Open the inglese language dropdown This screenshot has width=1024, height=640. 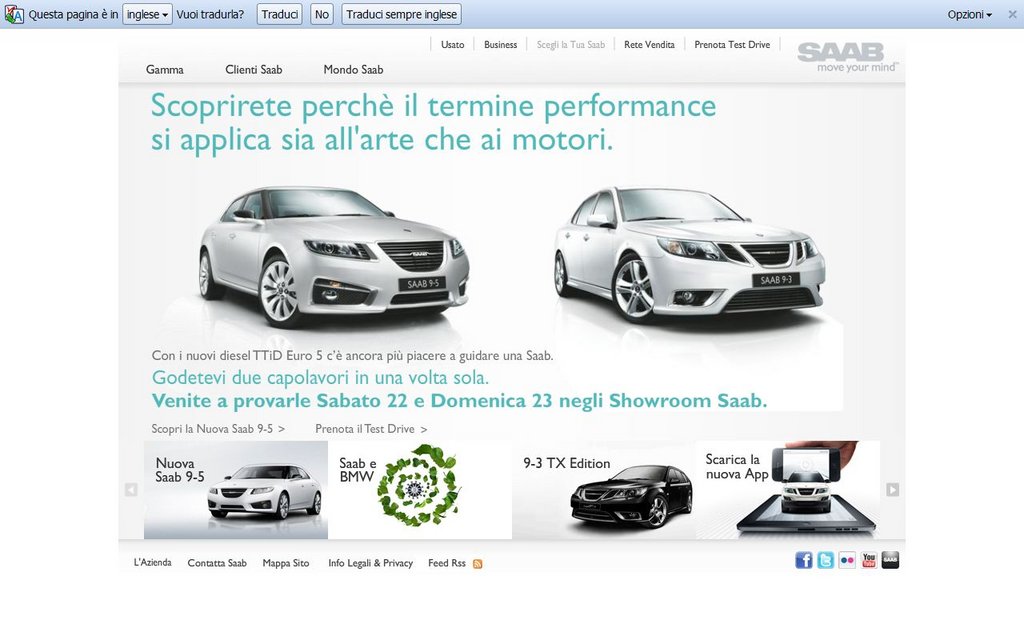pyautogui.click(x=147, y=14)
